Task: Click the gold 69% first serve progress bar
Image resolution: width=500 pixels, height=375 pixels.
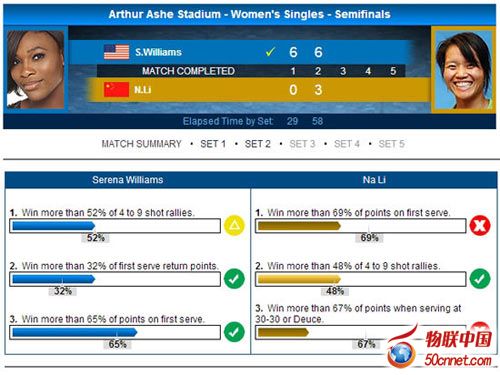Action: click(x=361, y=226)
